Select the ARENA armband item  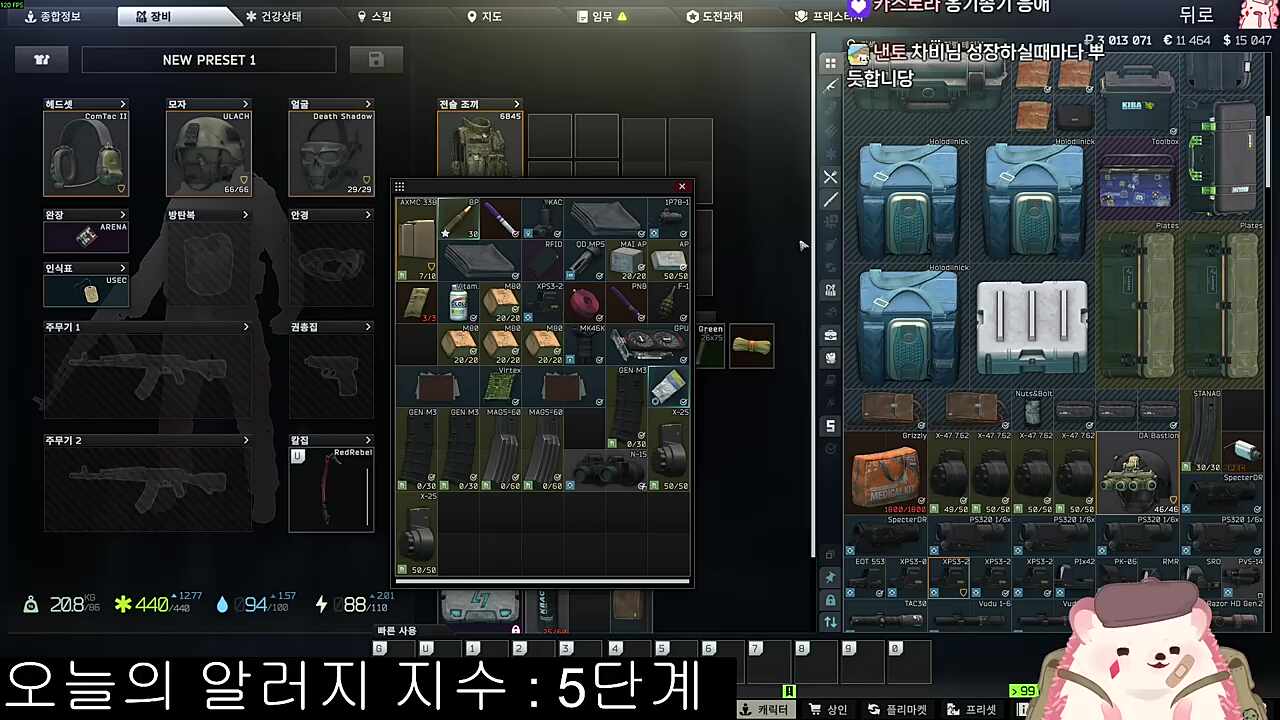pyautogui.click(x=86, y=237)
